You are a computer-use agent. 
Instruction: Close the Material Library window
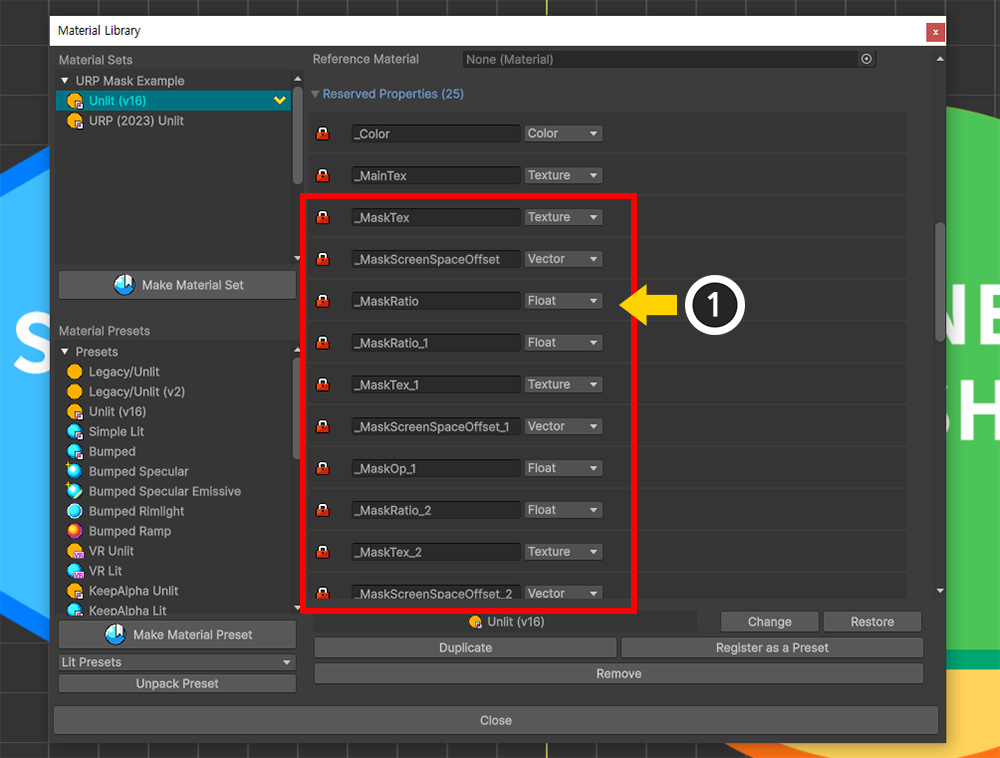[935, 32]
